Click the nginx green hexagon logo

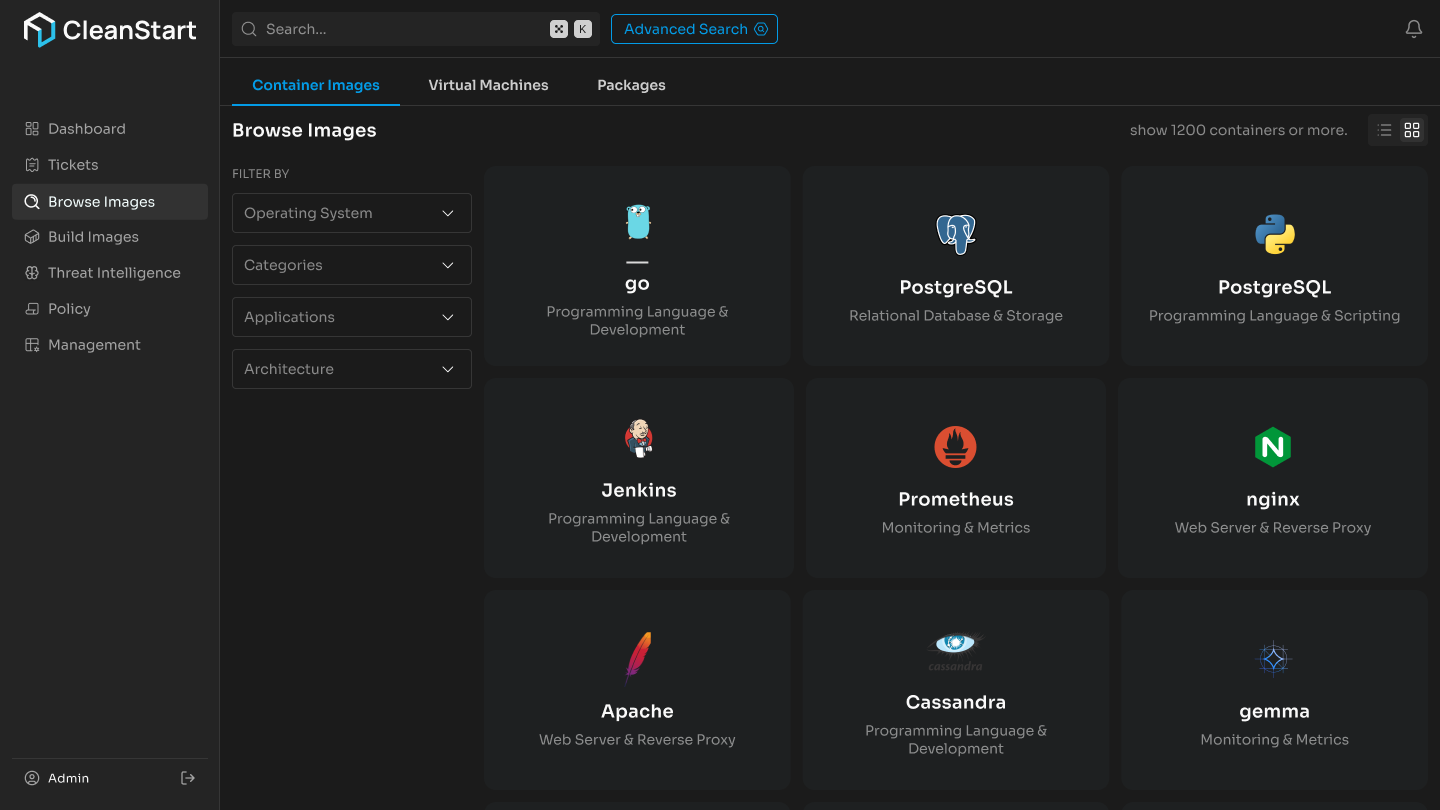click(x=1273, y=447)
